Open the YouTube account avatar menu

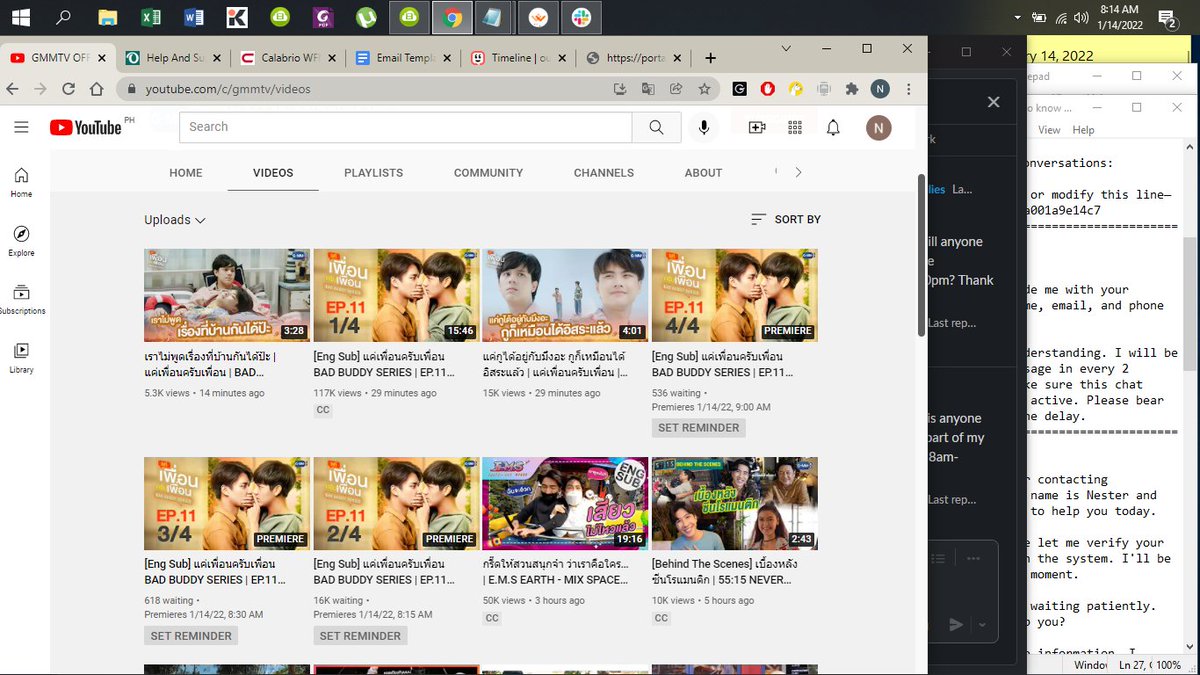[878, 127]
